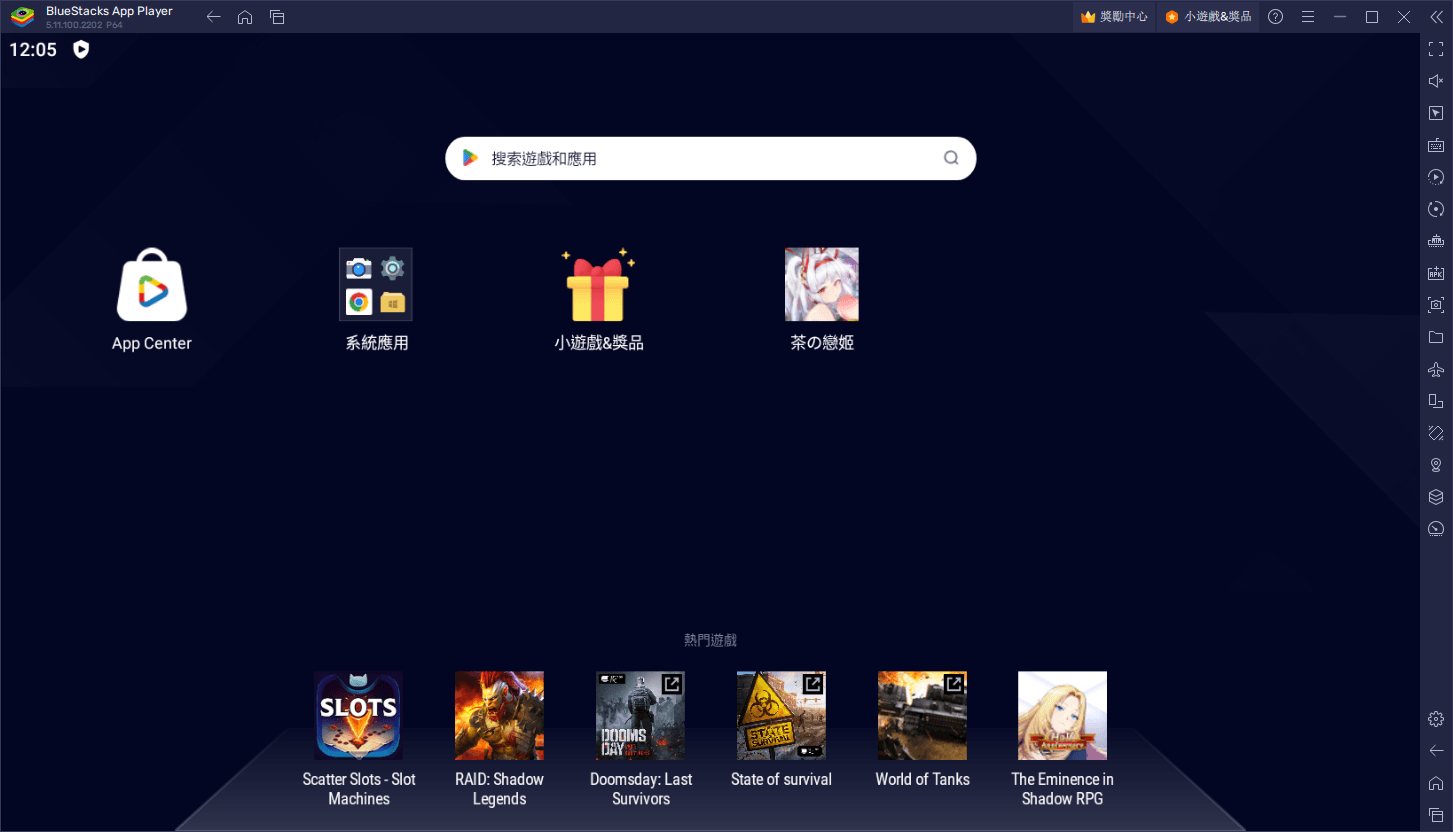This screenshot has width=1453, height=832.
Task: Click the recent apps icon at sidebar bottom
Action: (x=1436, y=815)
